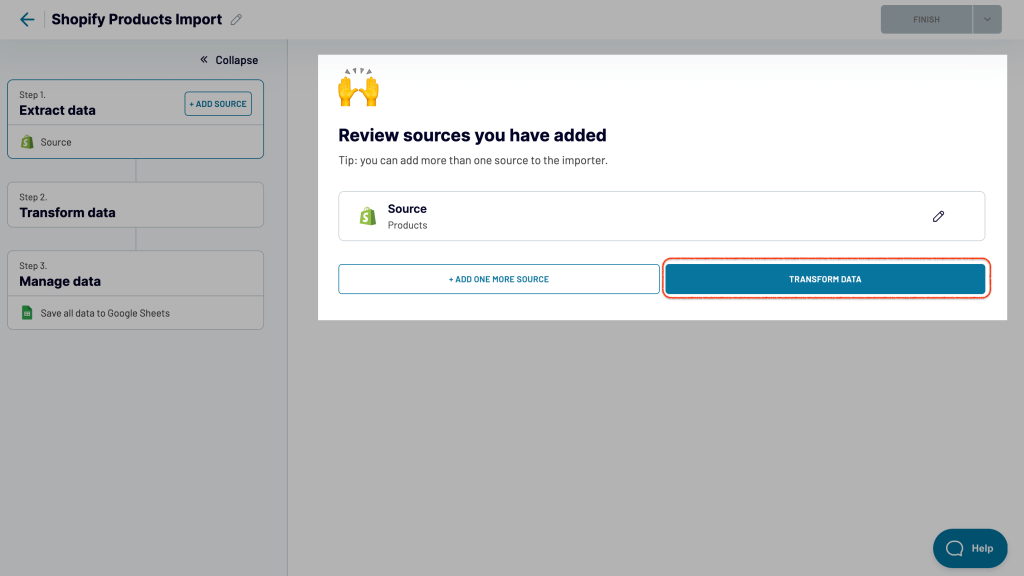1024x576 pixels.
Task: Click the TRANSFORM DATA button
Action: [x=825, y=279]
